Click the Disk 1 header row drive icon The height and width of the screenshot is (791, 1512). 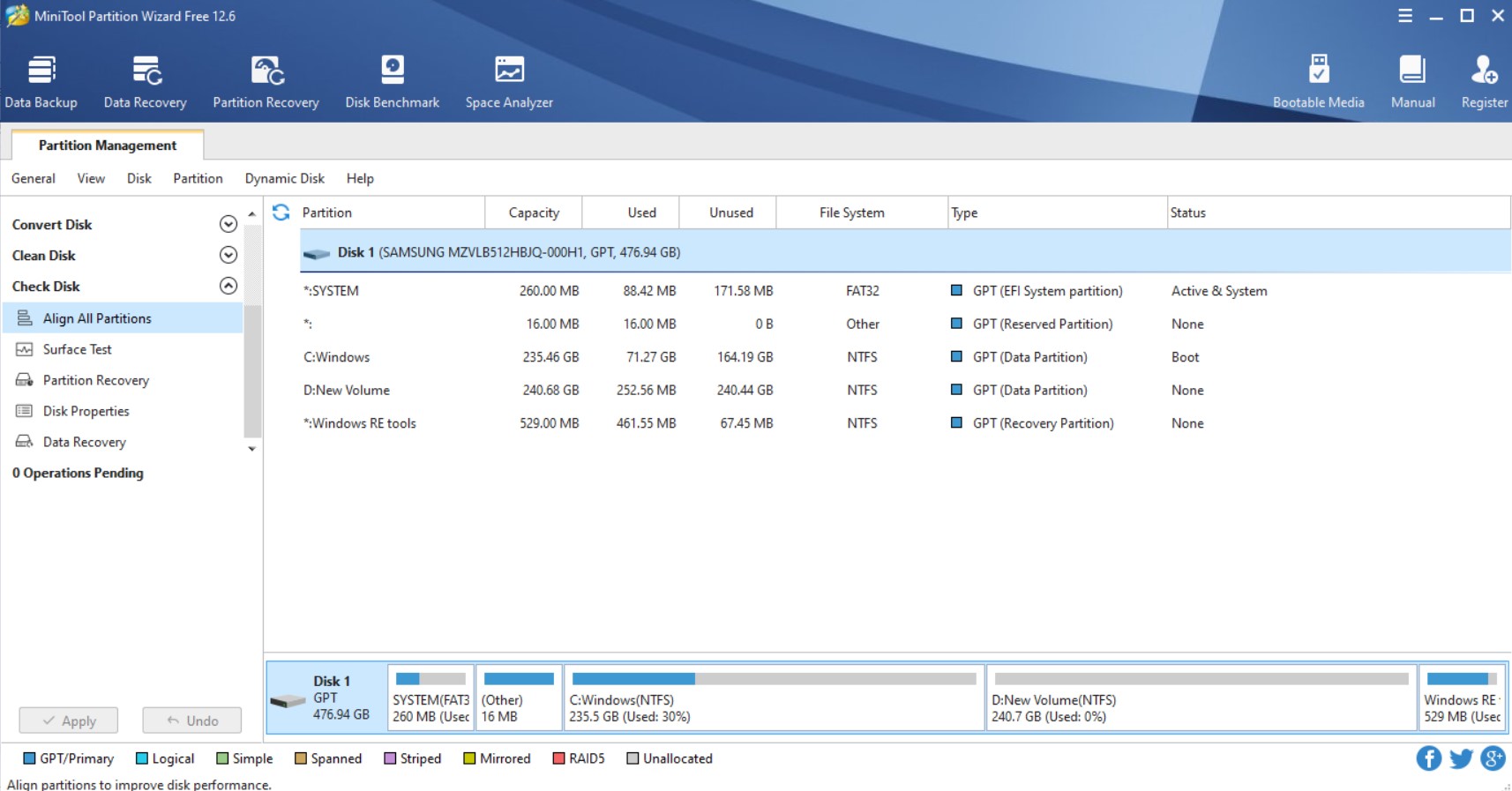pos(317,254)
